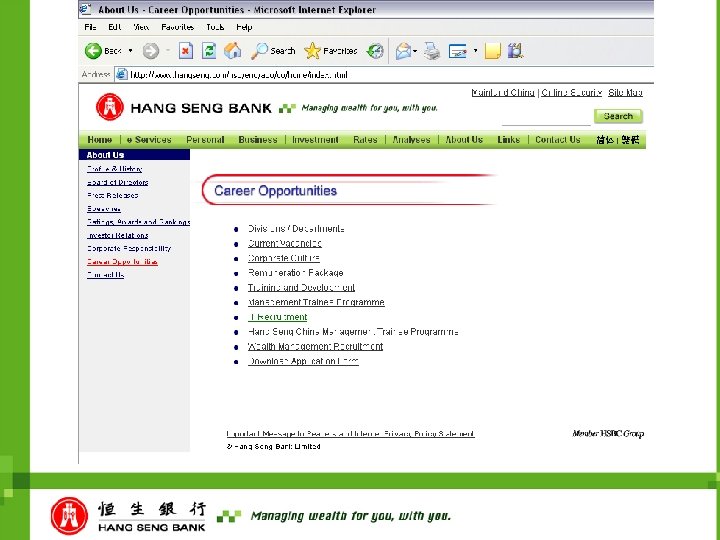Refresh the page with green arrows icon
Viewport: 720px width, 540px height.
[209, 51]
